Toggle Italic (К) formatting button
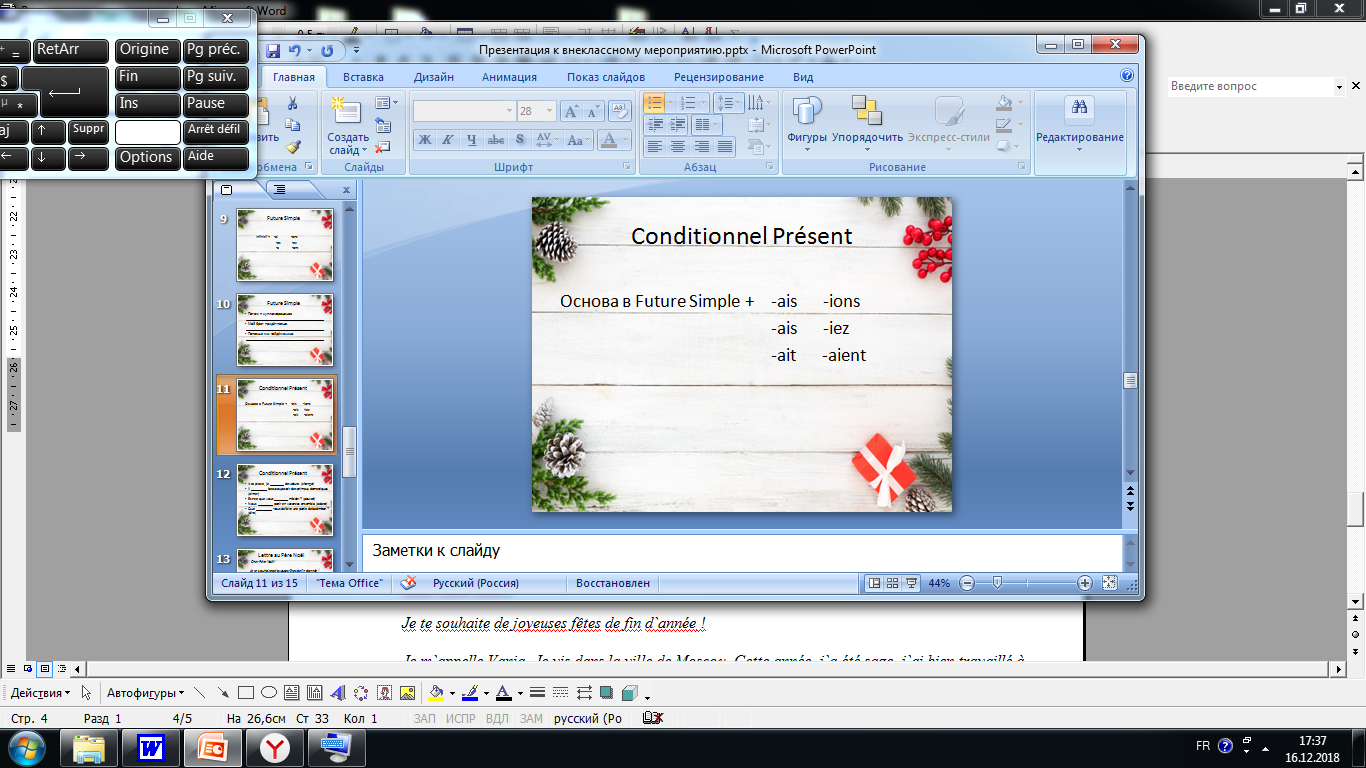The width and height of the screenshot is (1366, 768). [x=447, y=140]
